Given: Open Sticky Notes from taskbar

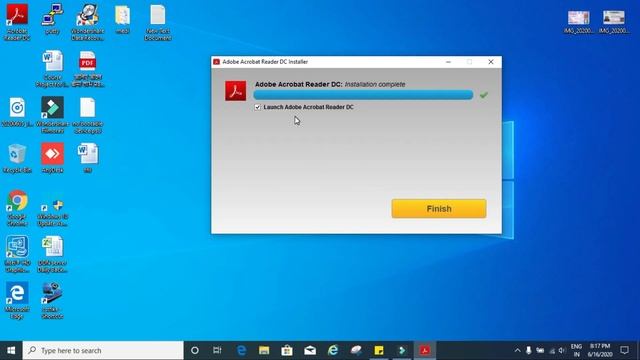Looking at the screenshot, I should (379, 350).
